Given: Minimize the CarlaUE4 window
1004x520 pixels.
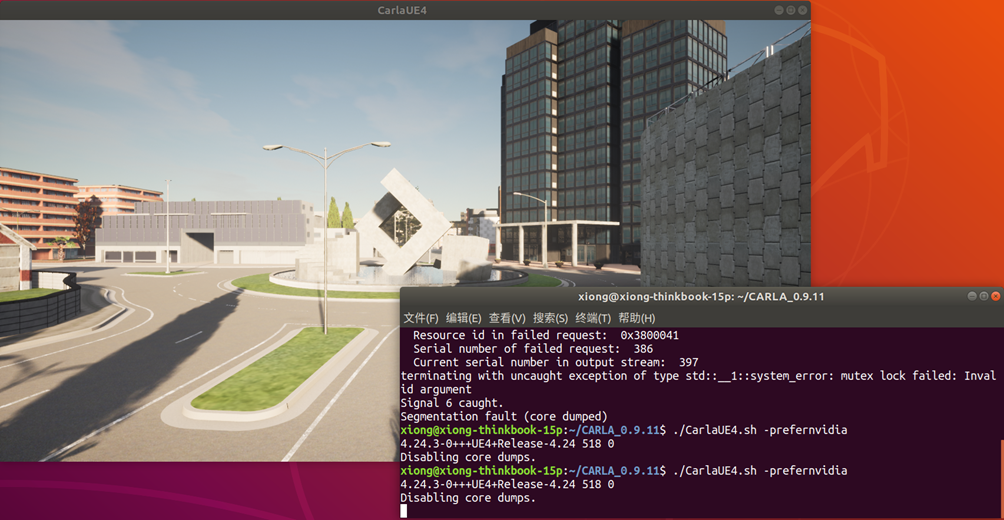Looking at the screenshot, I should coord(779,10).
